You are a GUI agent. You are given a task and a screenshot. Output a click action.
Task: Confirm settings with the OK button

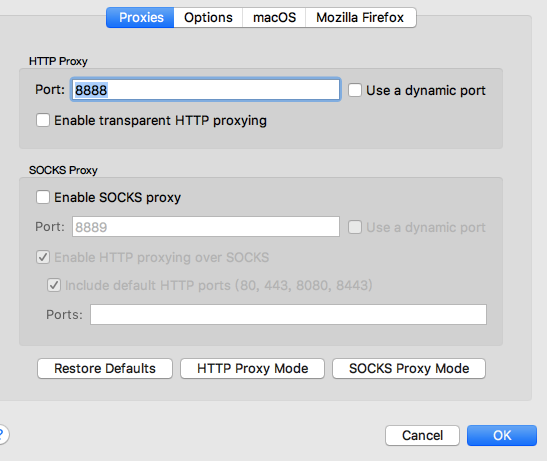coord(502,435)
